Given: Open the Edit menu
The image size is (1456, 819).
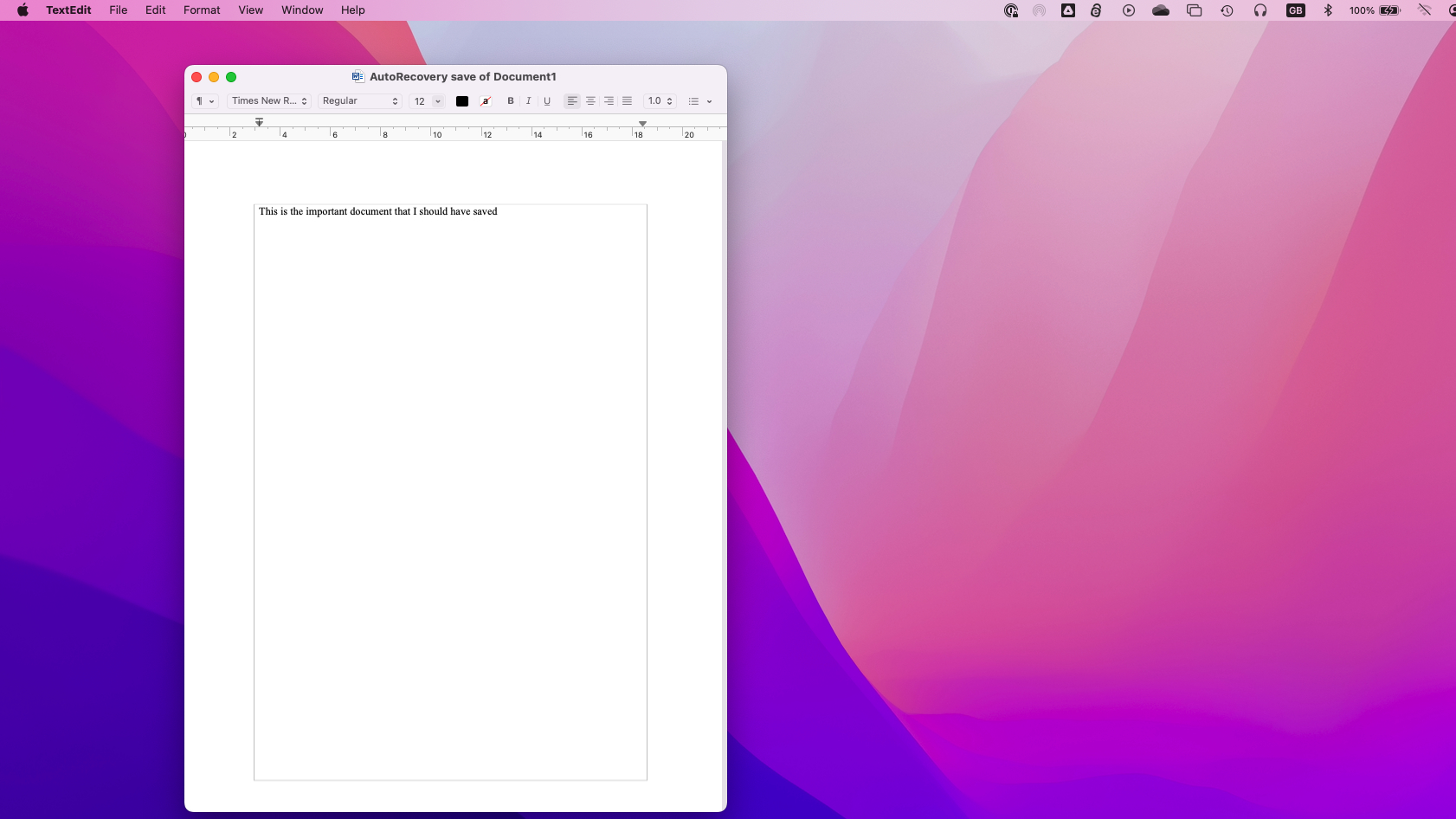Looking at the screenshot, I should [x=154, y=10].
